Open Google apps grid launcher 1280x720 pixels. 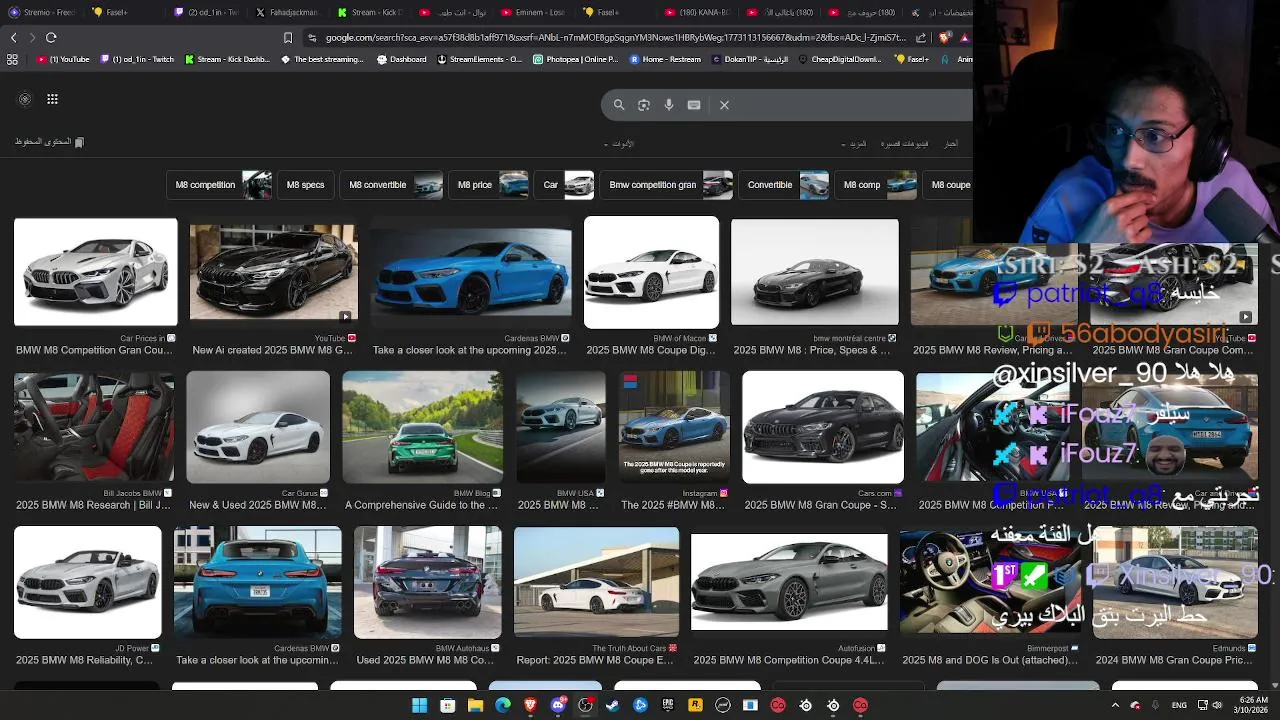[x=52, y=99]
